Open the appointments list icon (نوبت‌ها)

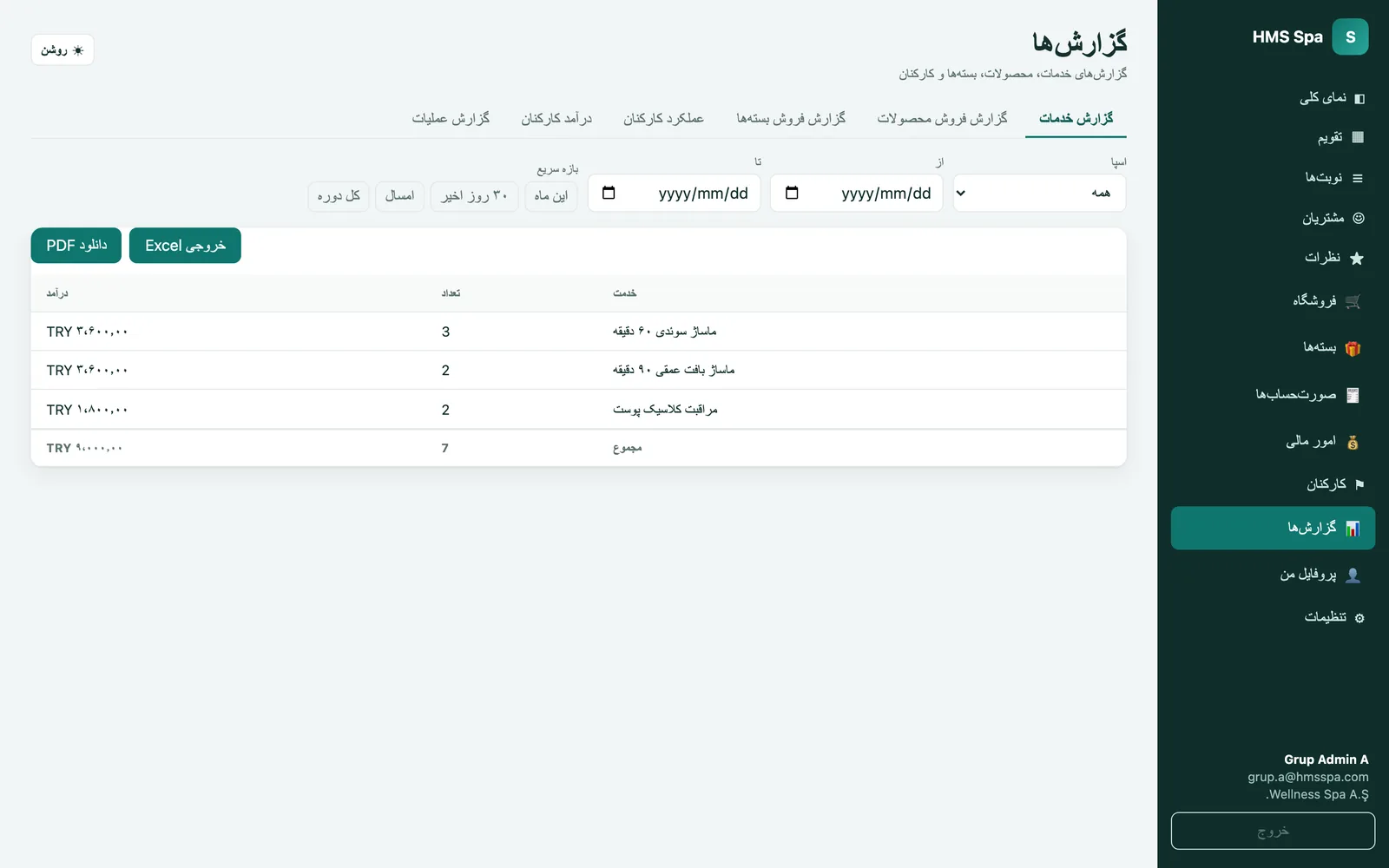1358,178
